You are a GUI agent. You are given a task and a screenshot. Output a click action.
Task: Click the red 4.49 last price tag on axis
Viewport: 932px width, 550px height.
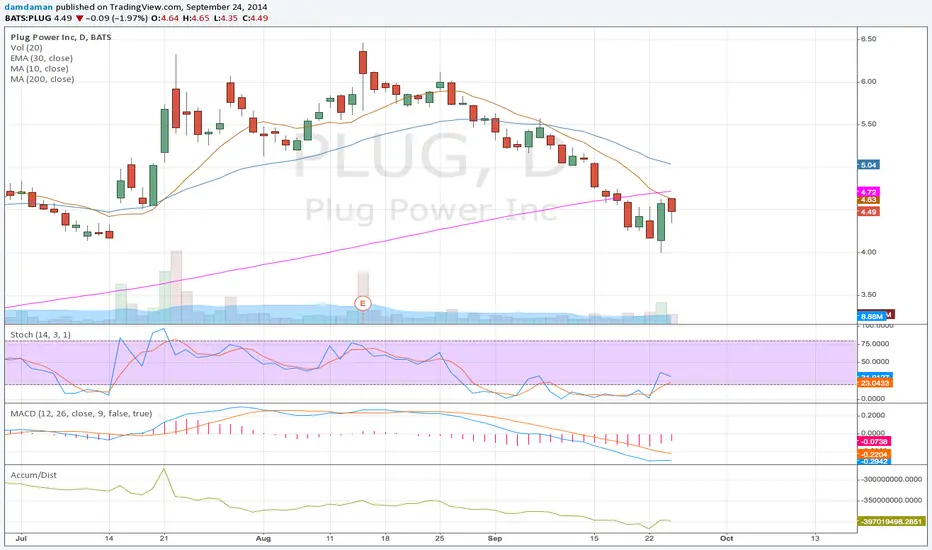click(868, 212)
